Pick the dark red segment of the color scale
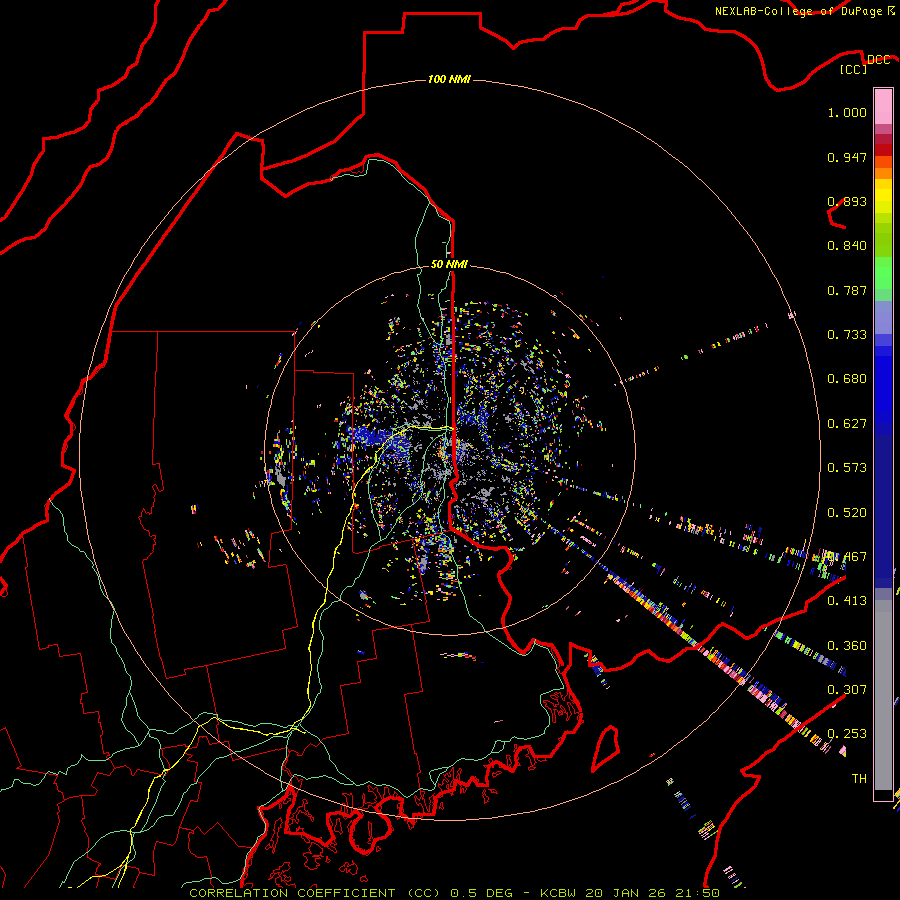This screenshot has height=900, width=900. pos(883,149)
